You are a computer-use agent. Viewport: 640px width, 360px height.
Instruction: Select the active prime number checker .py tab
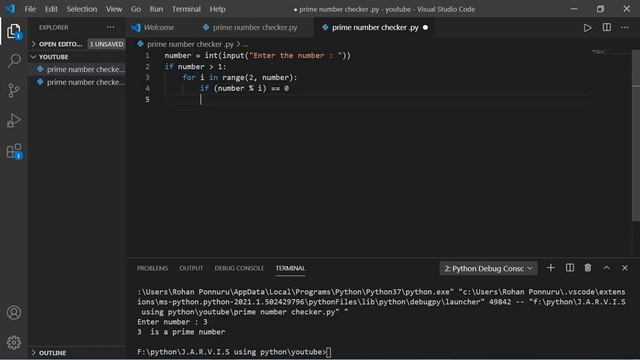tap(375, 27)
